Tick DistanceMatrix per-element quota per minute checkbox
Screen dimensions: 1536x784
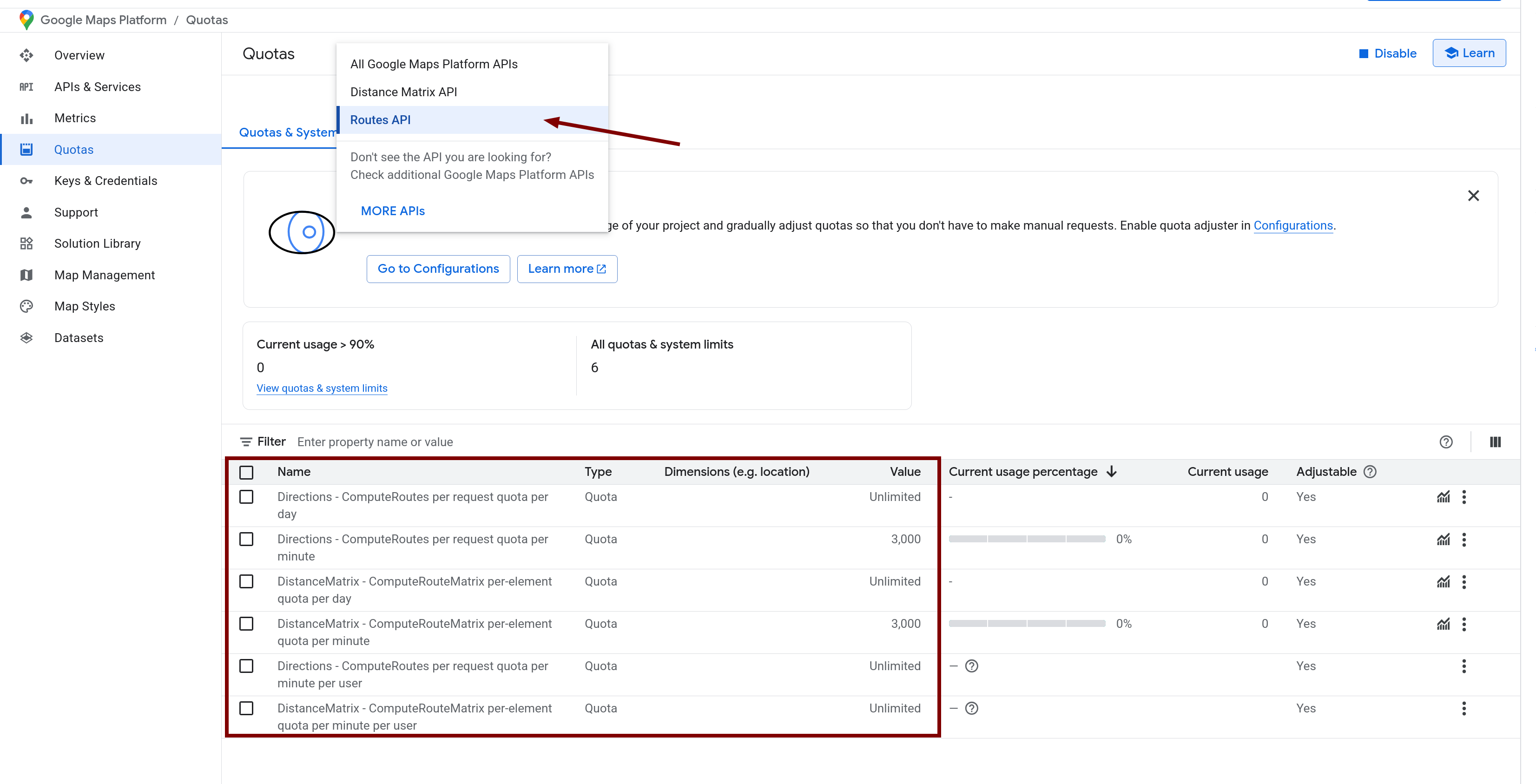pos(246,624)
